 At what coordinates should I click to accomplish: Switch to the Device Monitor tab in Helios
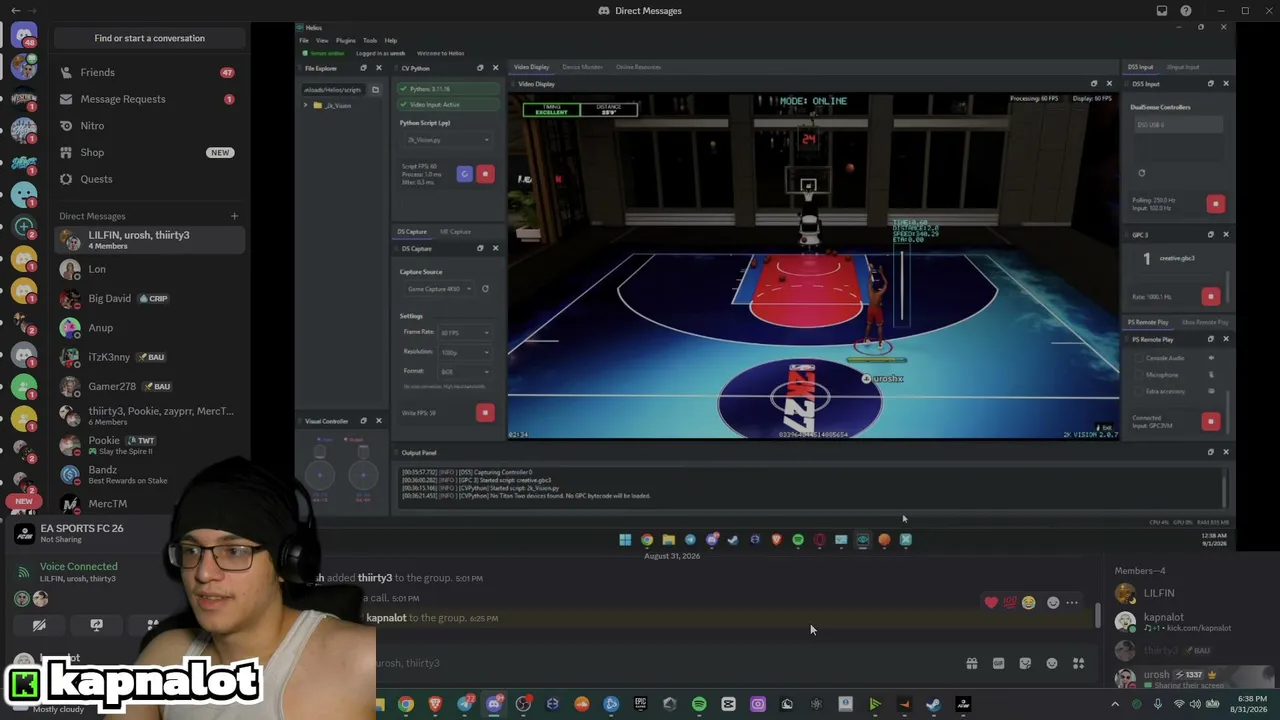click(582, 67)
